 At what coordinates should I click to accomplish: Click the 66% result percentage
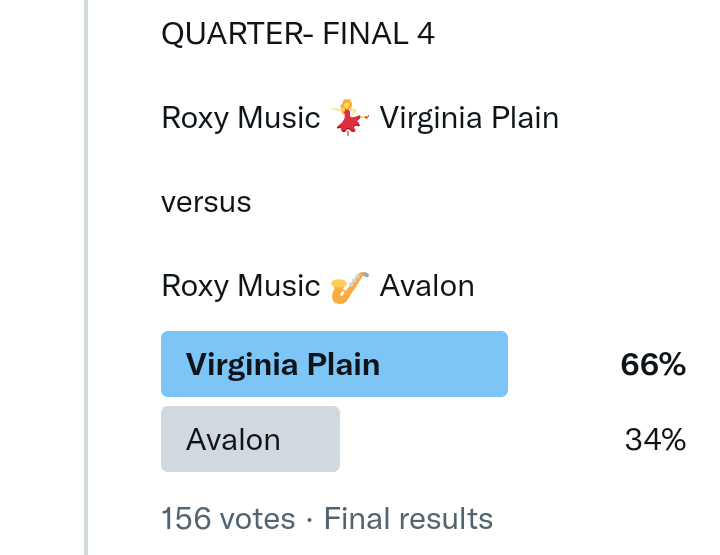(653, 365)
